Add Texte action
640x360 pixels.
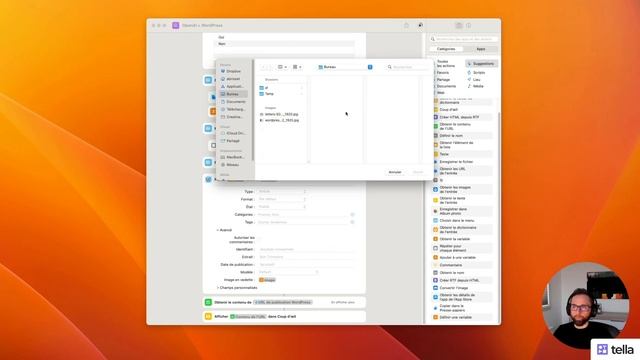[x=462, y=154]
